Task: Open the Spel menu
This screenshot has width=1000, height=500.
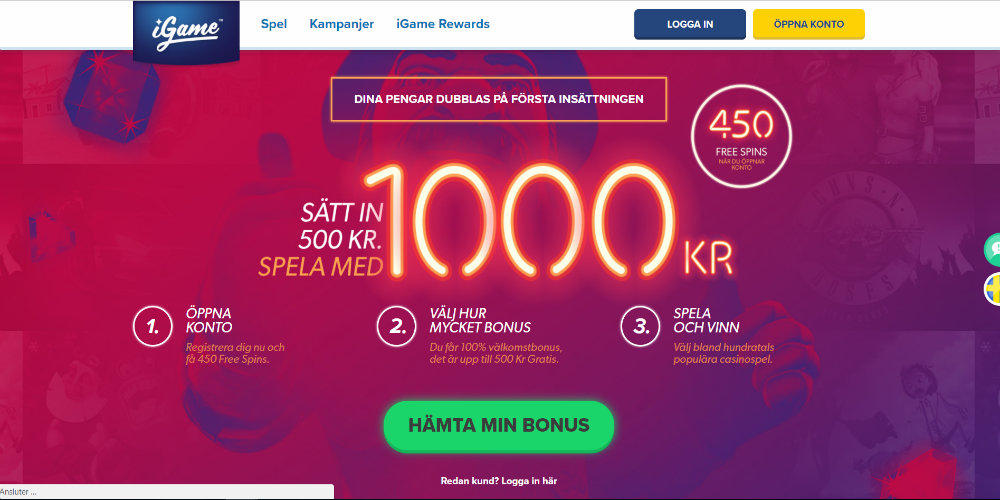Action: pos(274,24)
